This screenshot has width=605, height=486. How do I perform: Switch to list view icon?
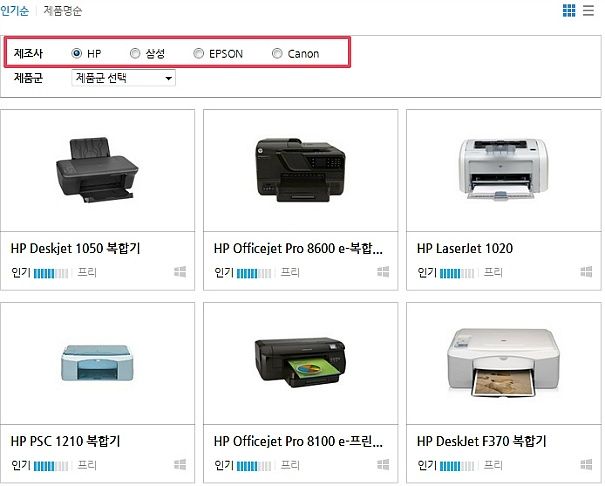(x=588, y=10)
